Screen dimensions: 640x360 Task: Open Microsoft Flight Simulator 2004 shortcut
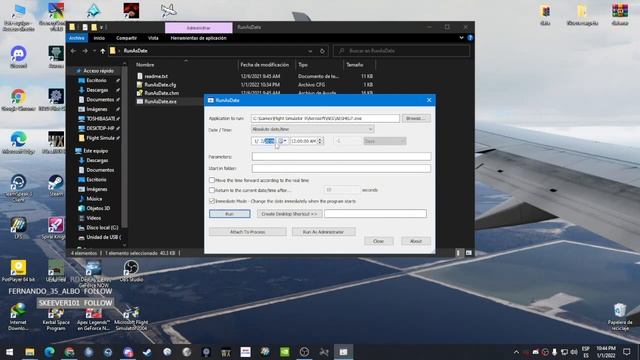(x=131, y=318)
